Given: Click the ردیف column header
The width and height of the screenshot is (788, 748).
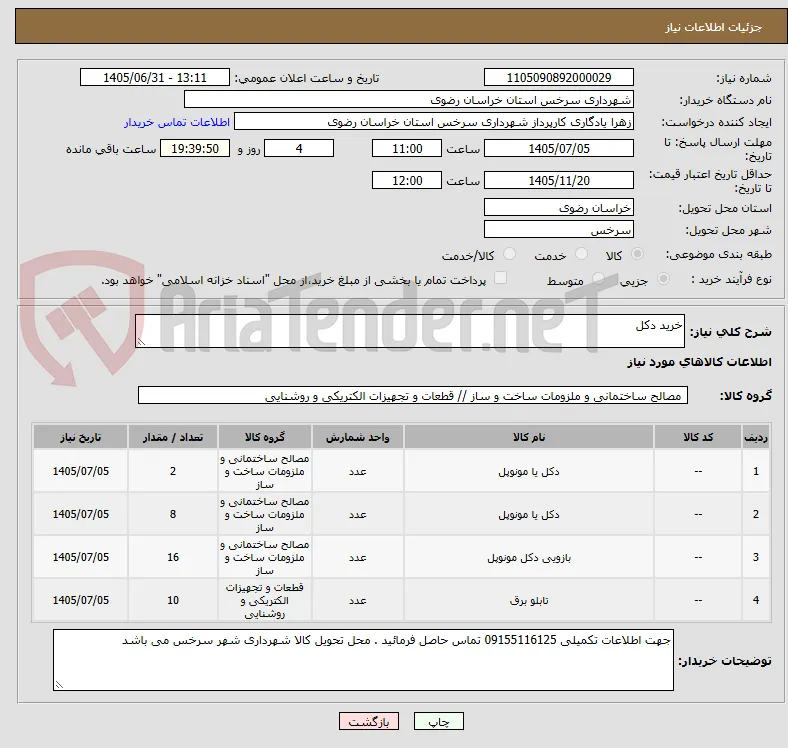Looking at the screenshot, I should pyautogui.click(x=755, y=437).
